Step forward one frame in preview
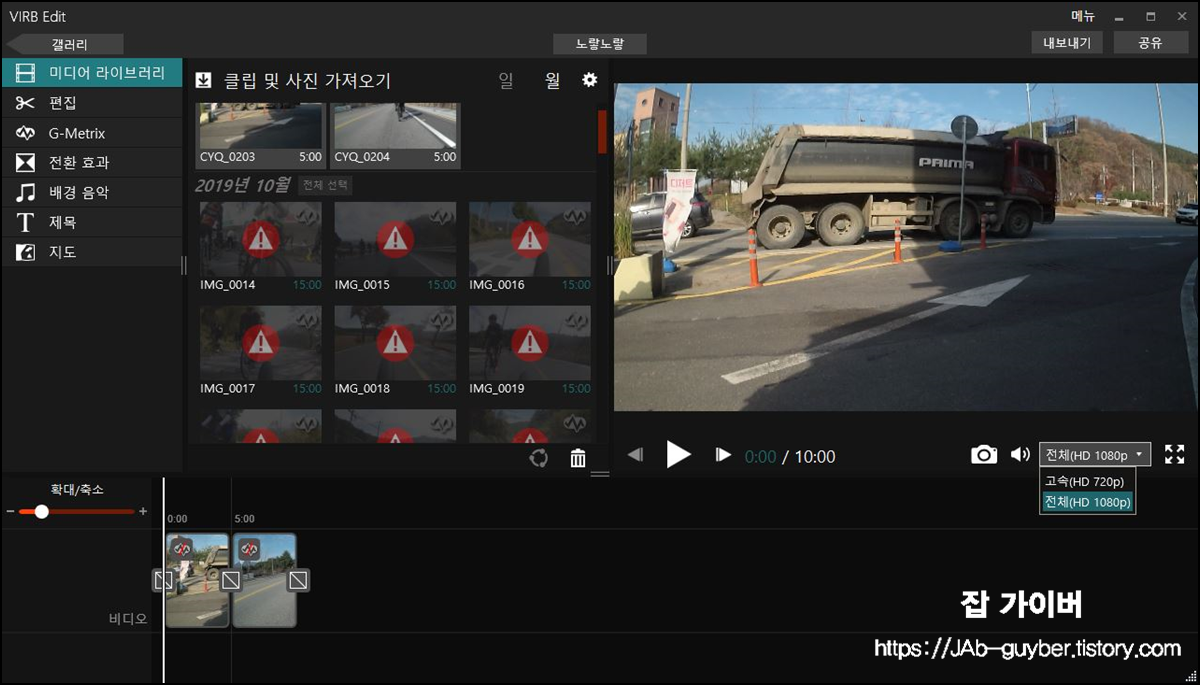This screenshot has width=1200, height=685. pos(723,455)
